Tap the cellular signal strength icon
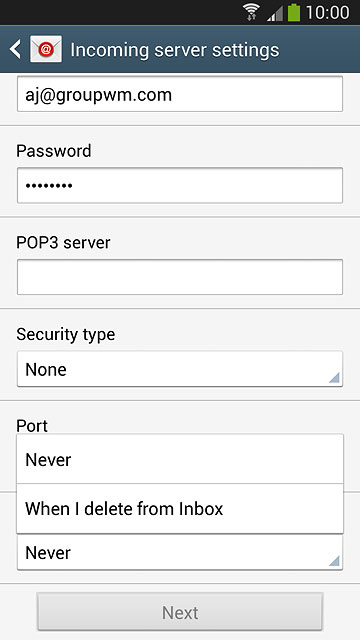 (x=275, y=14)
